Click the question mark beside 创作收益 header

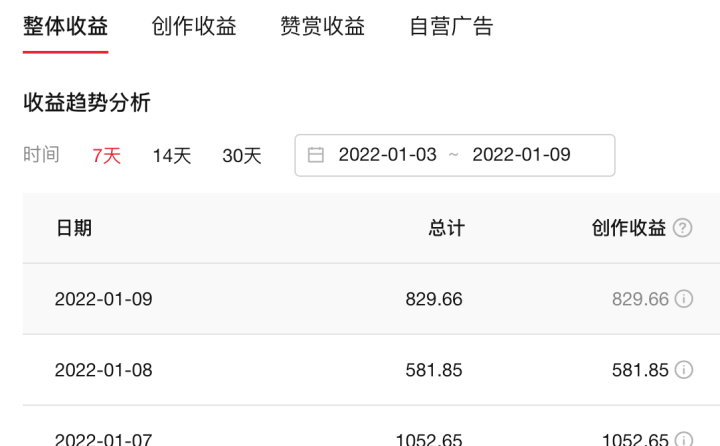coord(683,228)
